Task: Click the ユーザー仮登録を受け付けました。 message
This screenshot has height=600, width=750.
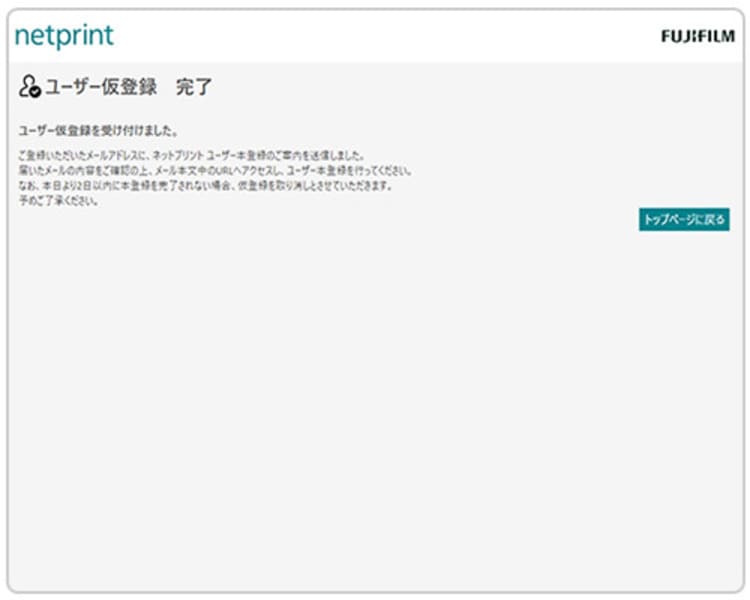Action: [x=98, y=131]
